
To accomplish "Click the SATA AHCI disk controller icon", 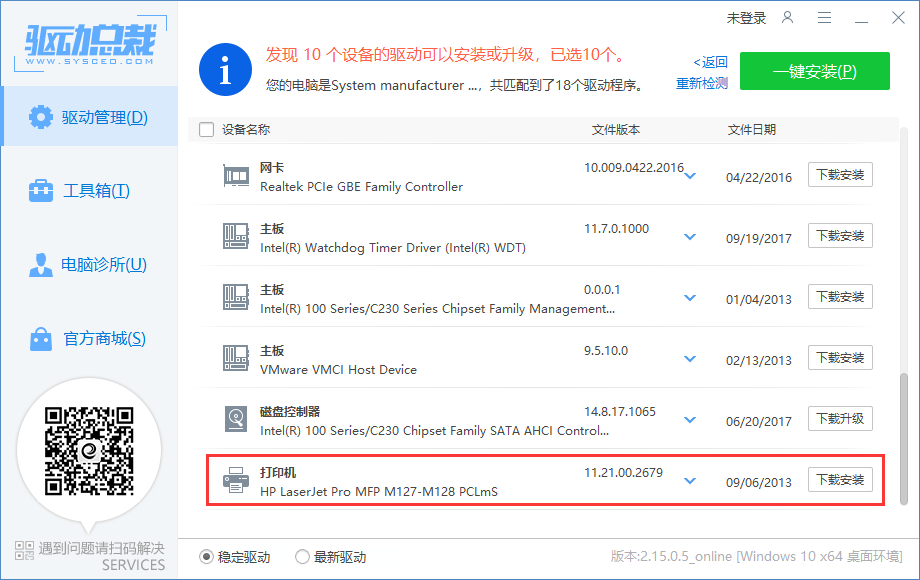I will click(236, 419).
